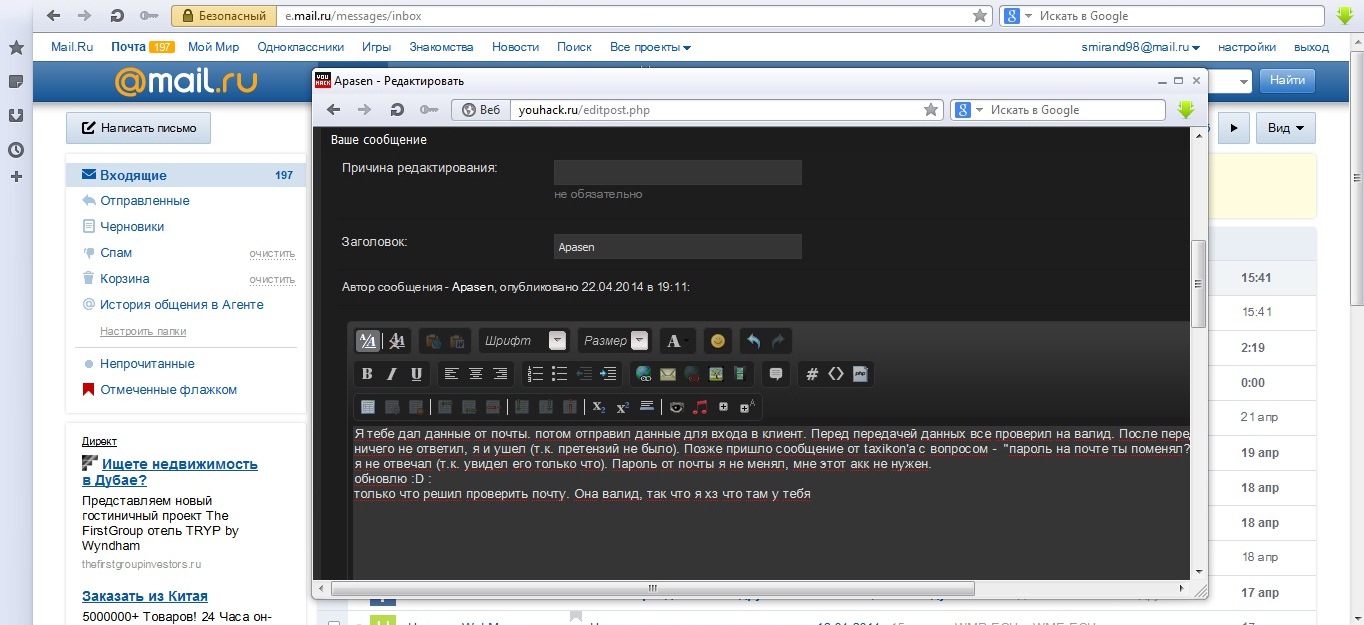The image size is (1364, 625).
Task: Toggle underline formatting
Action: [417, 374]
